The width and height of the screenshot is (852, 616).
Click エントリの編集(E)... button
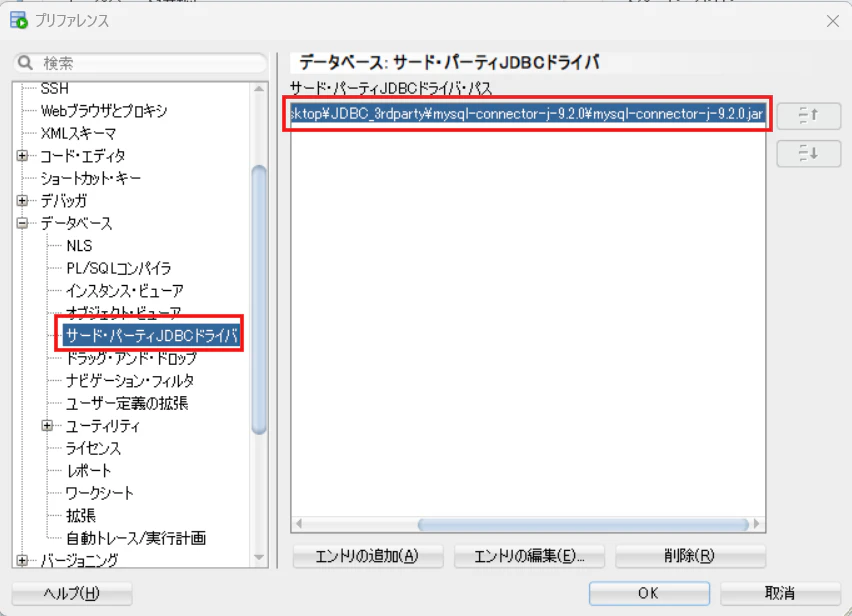tap(529, 556)
